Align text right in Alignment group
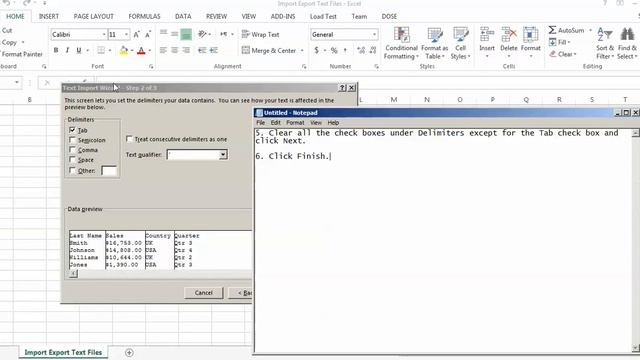640x360 pixels. tap(186, 50)
